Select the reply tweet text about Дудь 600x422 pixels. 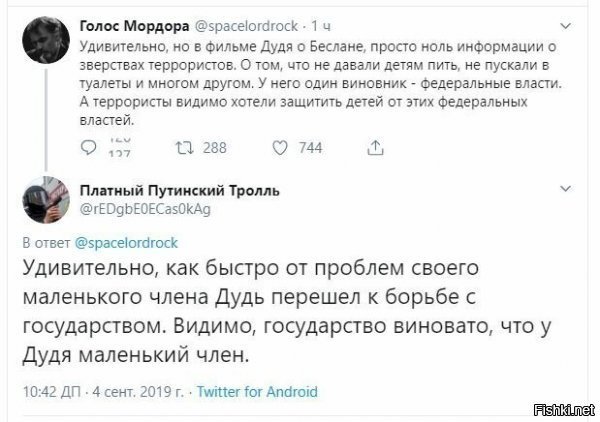pyautogui.click(x=287, y=311)
